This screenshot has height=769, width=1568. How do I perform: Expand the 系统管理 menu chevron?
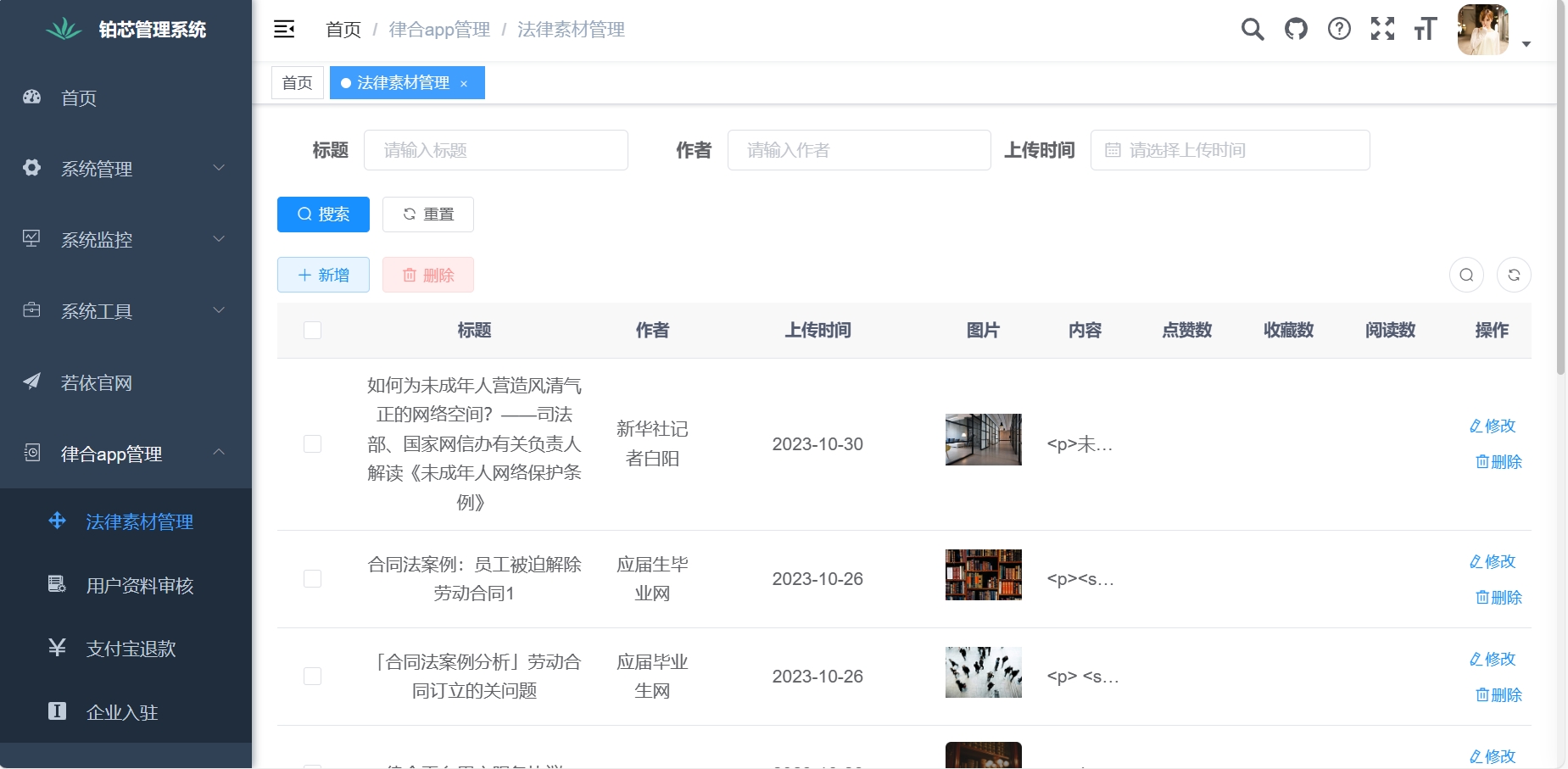tap(219, 168)
